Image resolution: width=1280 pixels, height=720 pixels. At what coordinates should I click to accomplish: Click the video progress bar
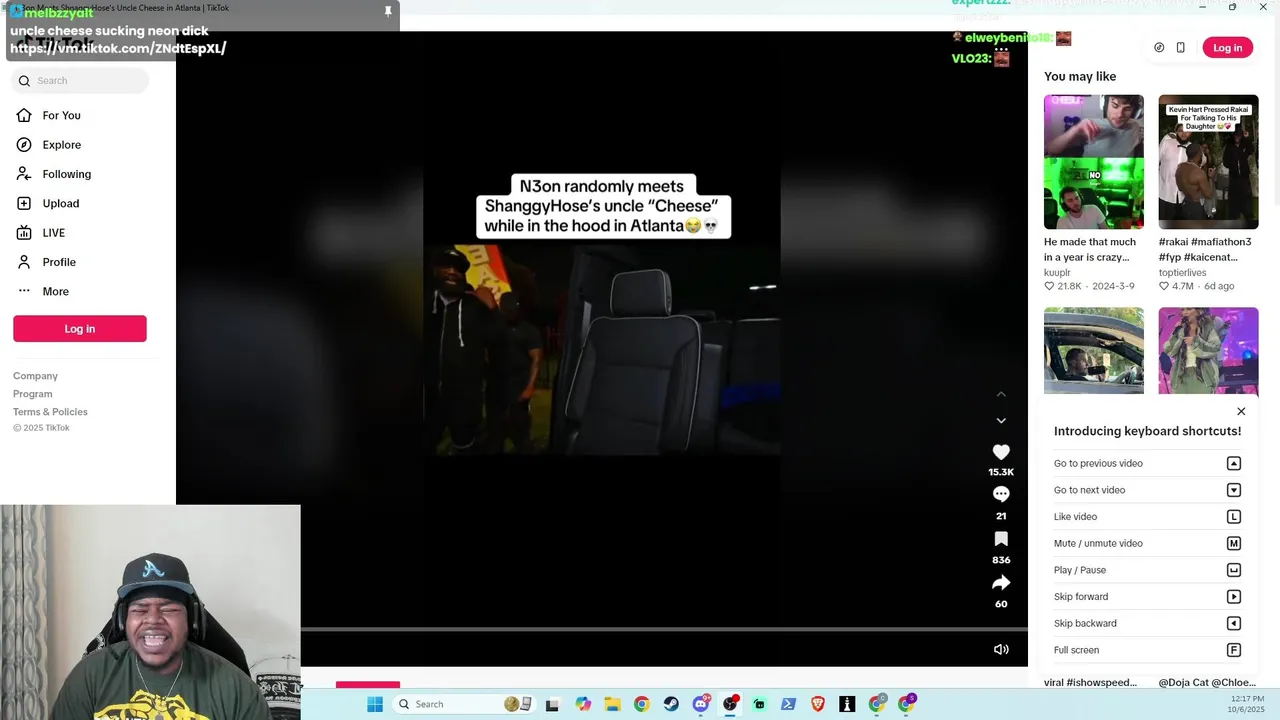point(664,630)
